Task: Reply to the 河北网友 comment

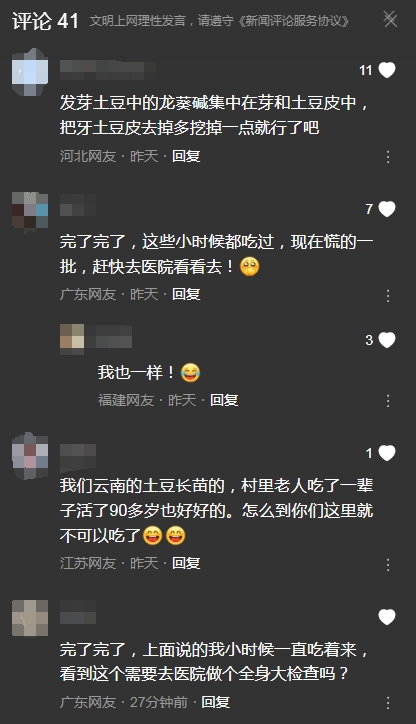Action: [x=186, y=156]
